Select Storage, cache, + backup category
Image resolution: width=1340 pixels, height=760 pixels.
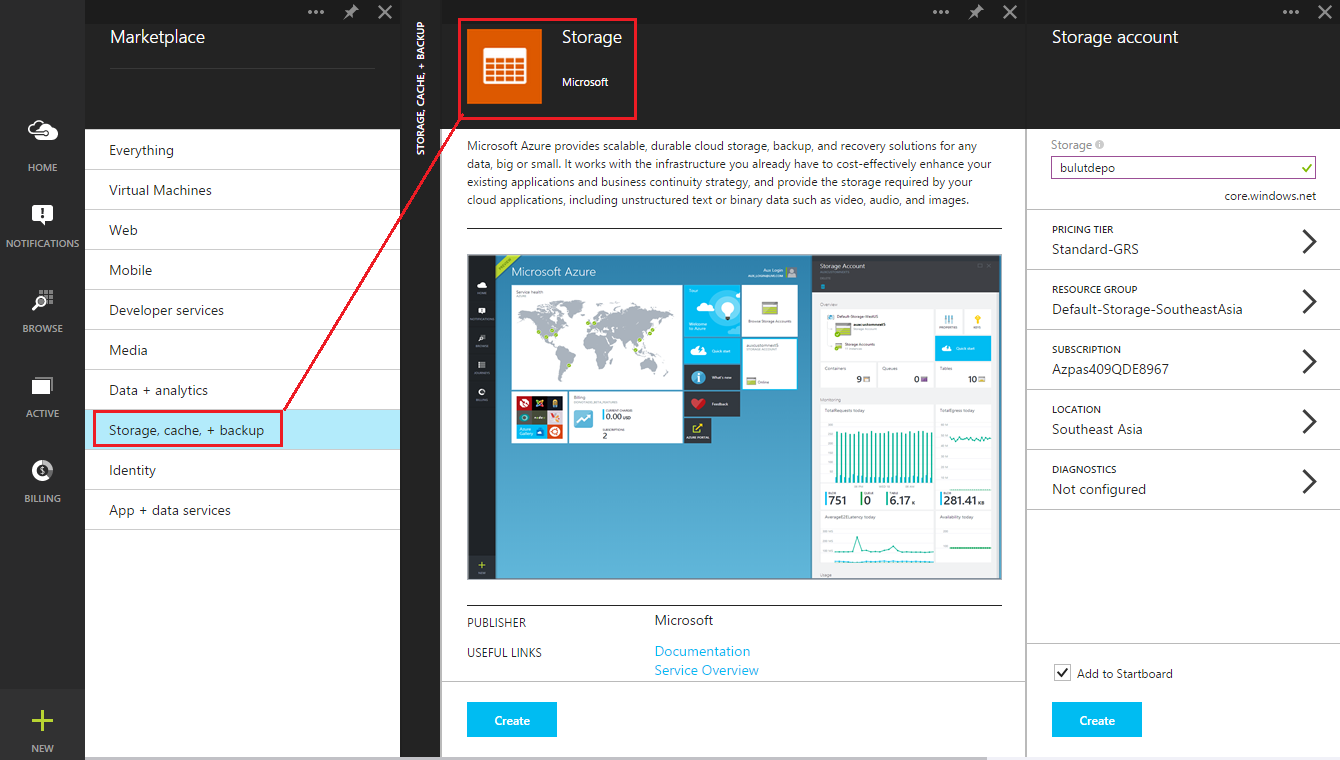click(x=242, y=430)
